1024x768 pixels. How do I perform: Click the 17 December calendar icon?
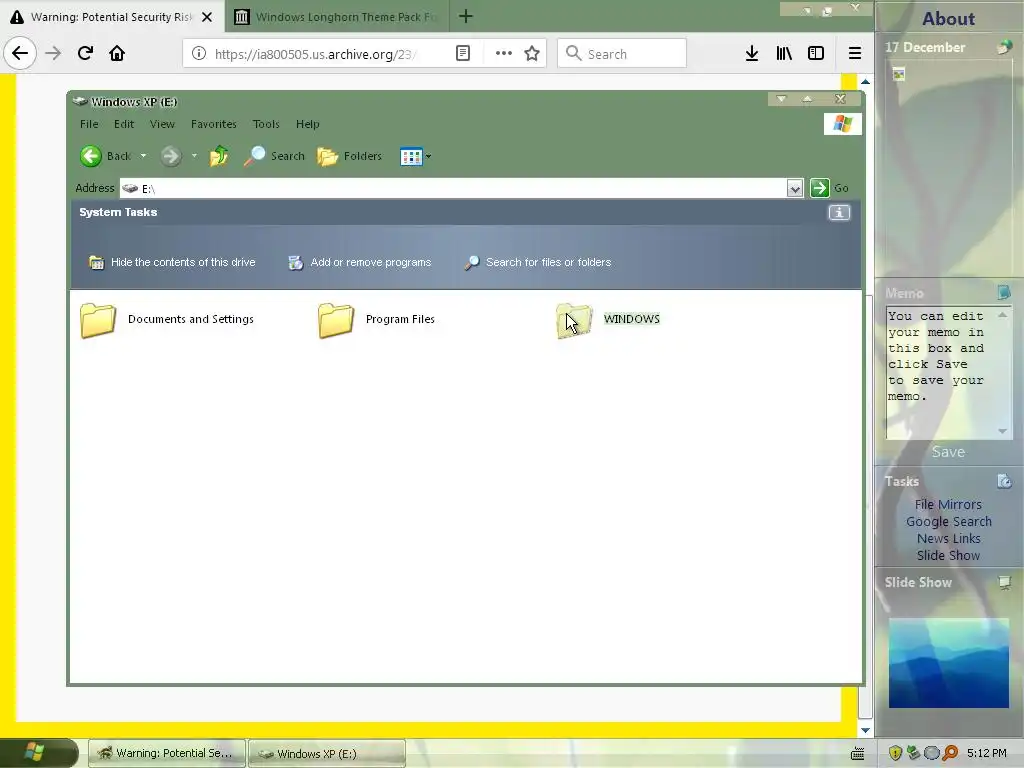[1004, 47]
